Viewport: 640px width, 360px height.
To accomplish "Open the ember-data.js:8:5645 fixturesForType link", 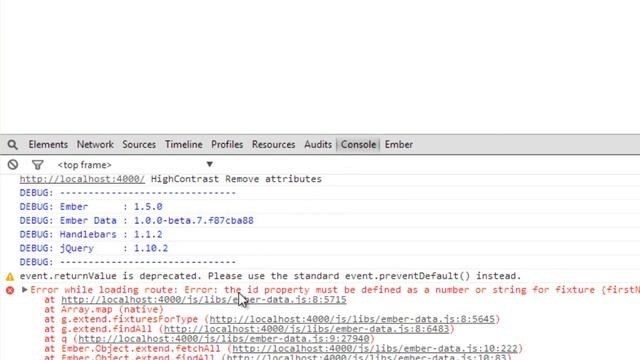I will [352, 319].
